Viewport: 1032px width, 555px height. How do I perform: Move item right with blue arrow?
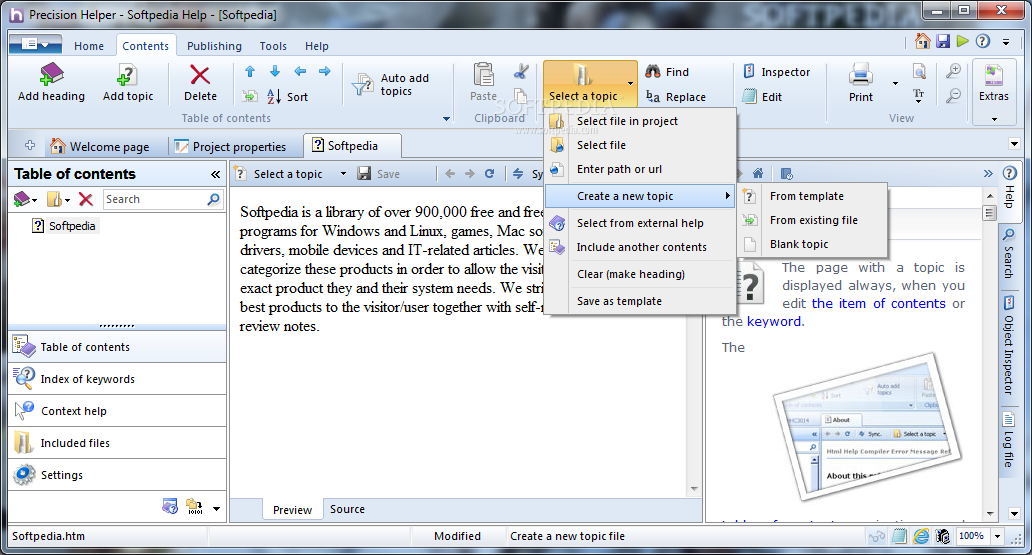[x=324, y=72]
